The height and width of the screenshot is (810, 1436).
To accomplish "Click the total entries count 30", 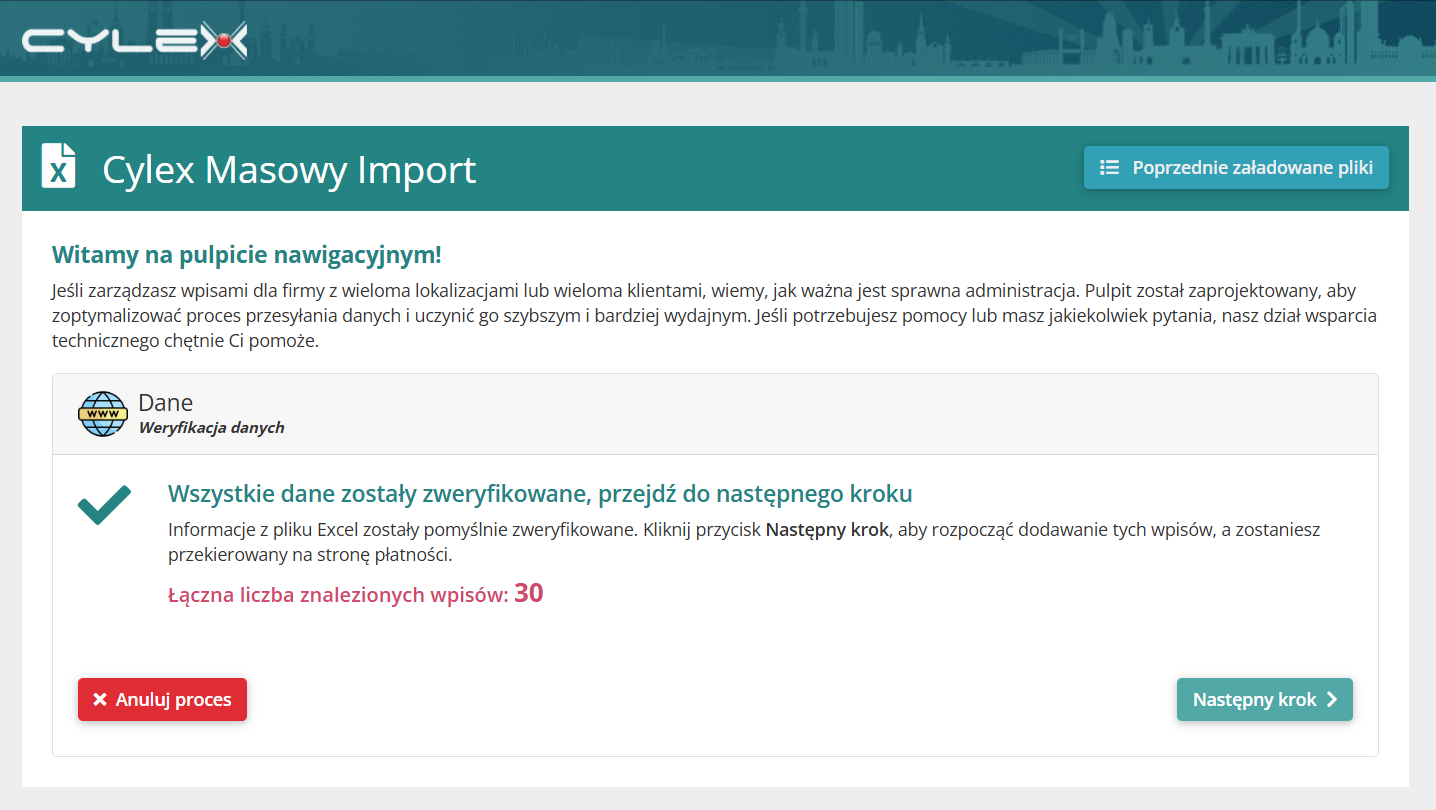I will [x=529, y=593].
